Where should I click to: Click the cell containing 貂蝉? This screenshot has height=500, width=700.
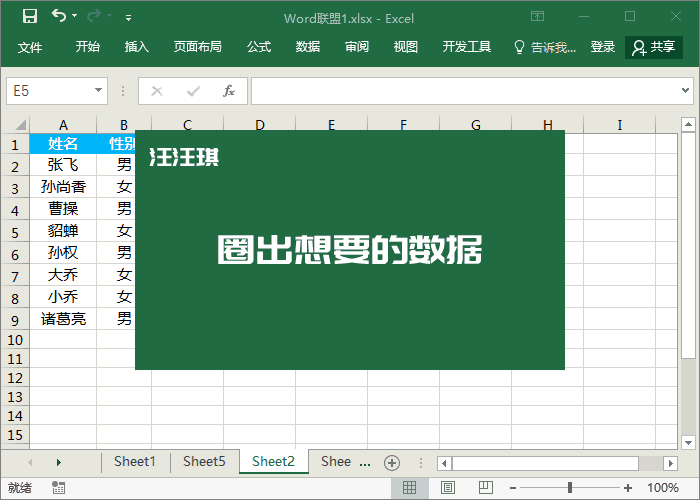[x=63, y=231]
